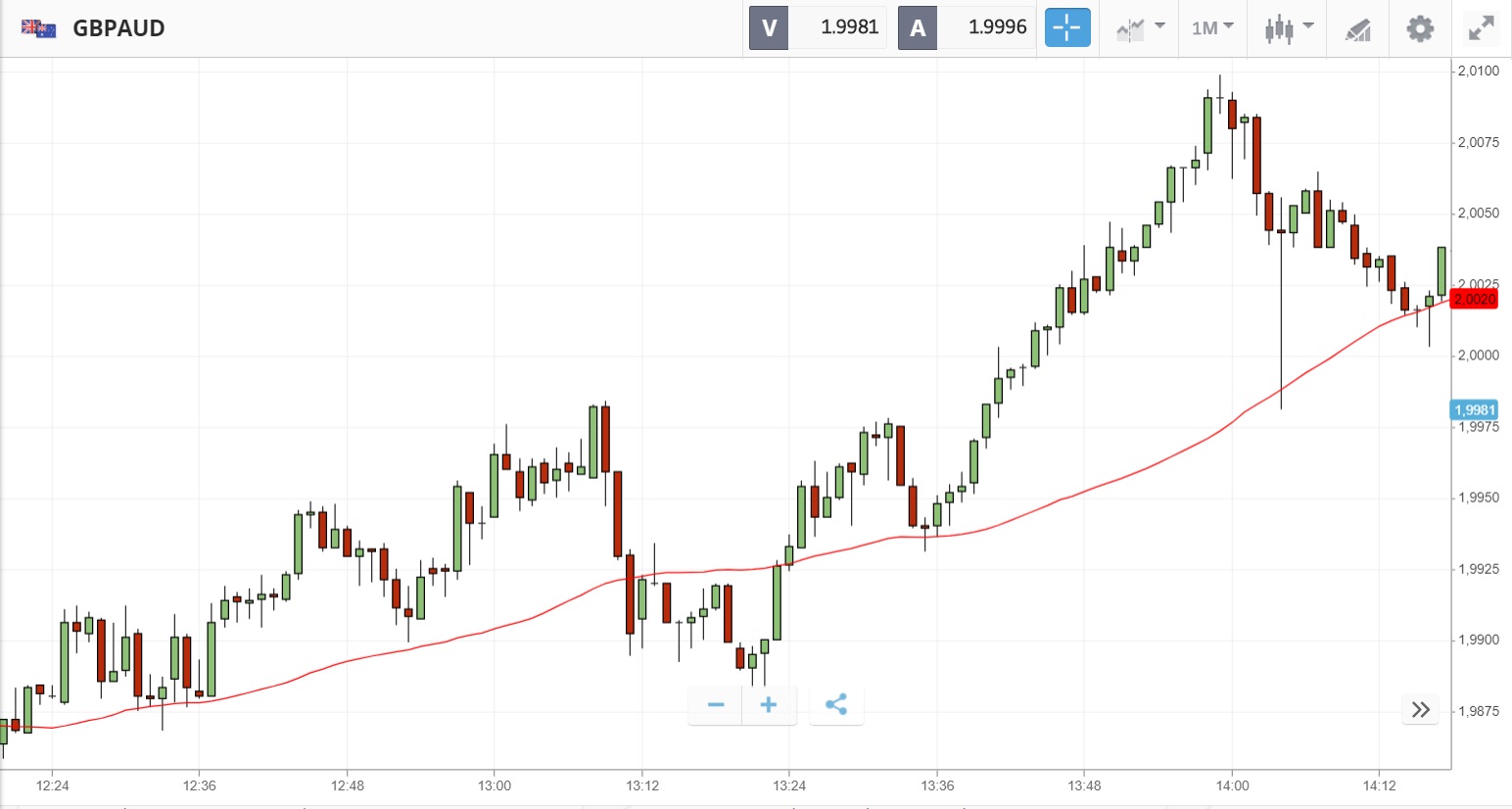
Task: Click the GBPAUD symbol name
Action: 118,28
